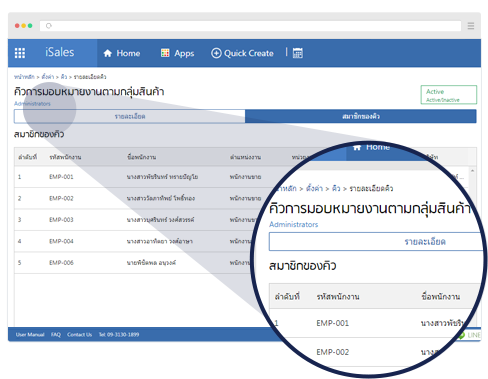Click the table scrollbar up arrow

point(472,171)
